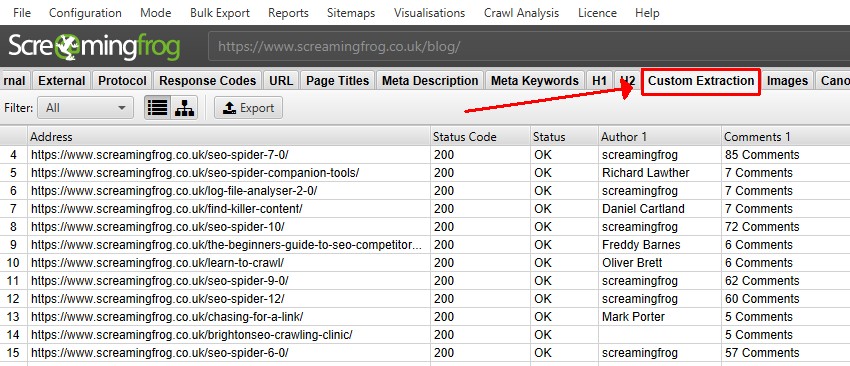Switch to the Page Titles tab
Viewport: 850px width, 366px height.
(338, 81)
